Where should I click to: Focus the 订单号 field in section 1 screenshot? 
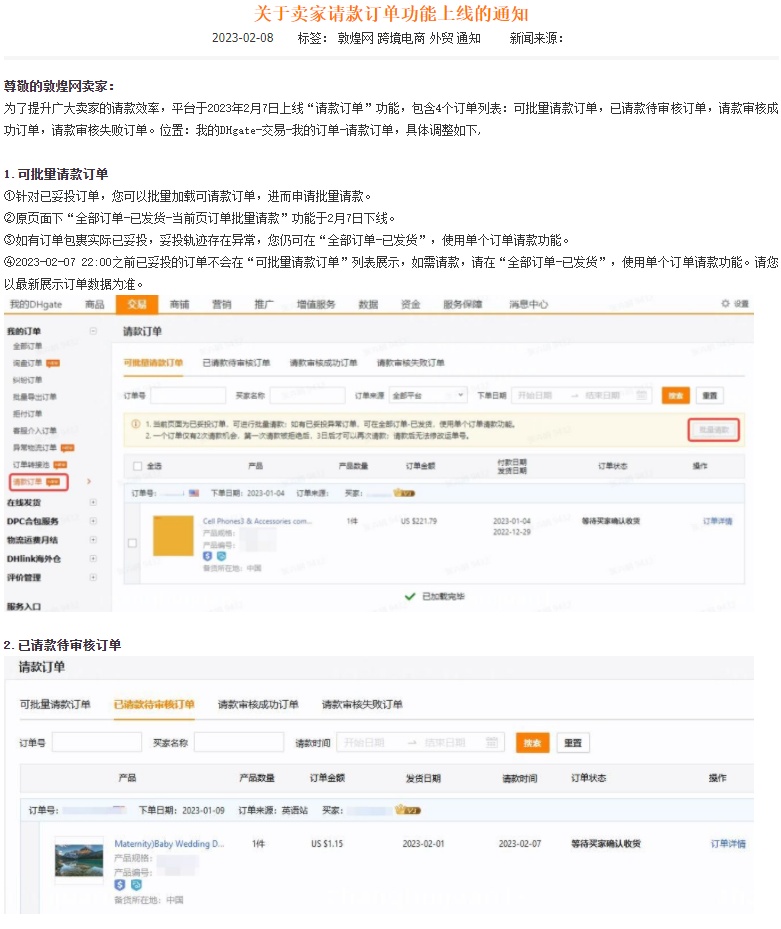click(x=188, y=395)
